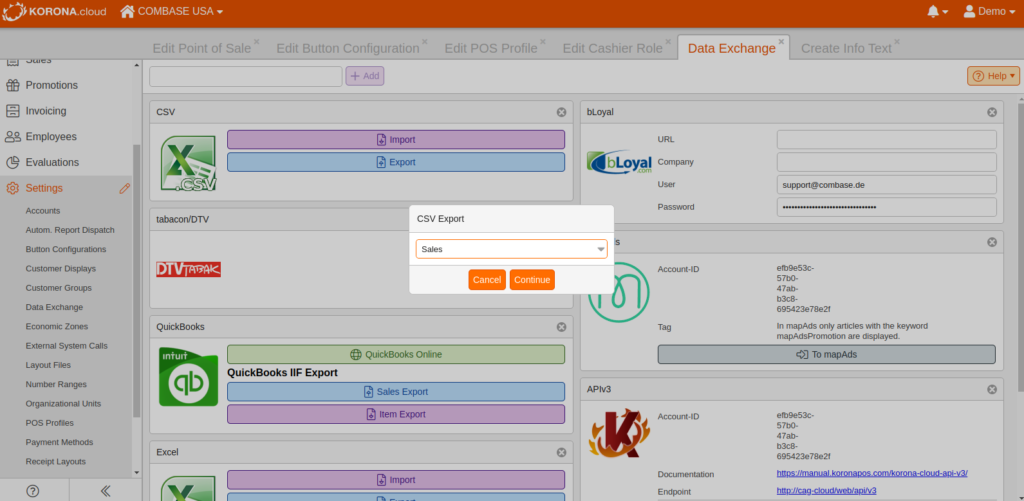Go to Customer Displays
This screenshot has height=501, width=1024.
[x=61, y=268]
